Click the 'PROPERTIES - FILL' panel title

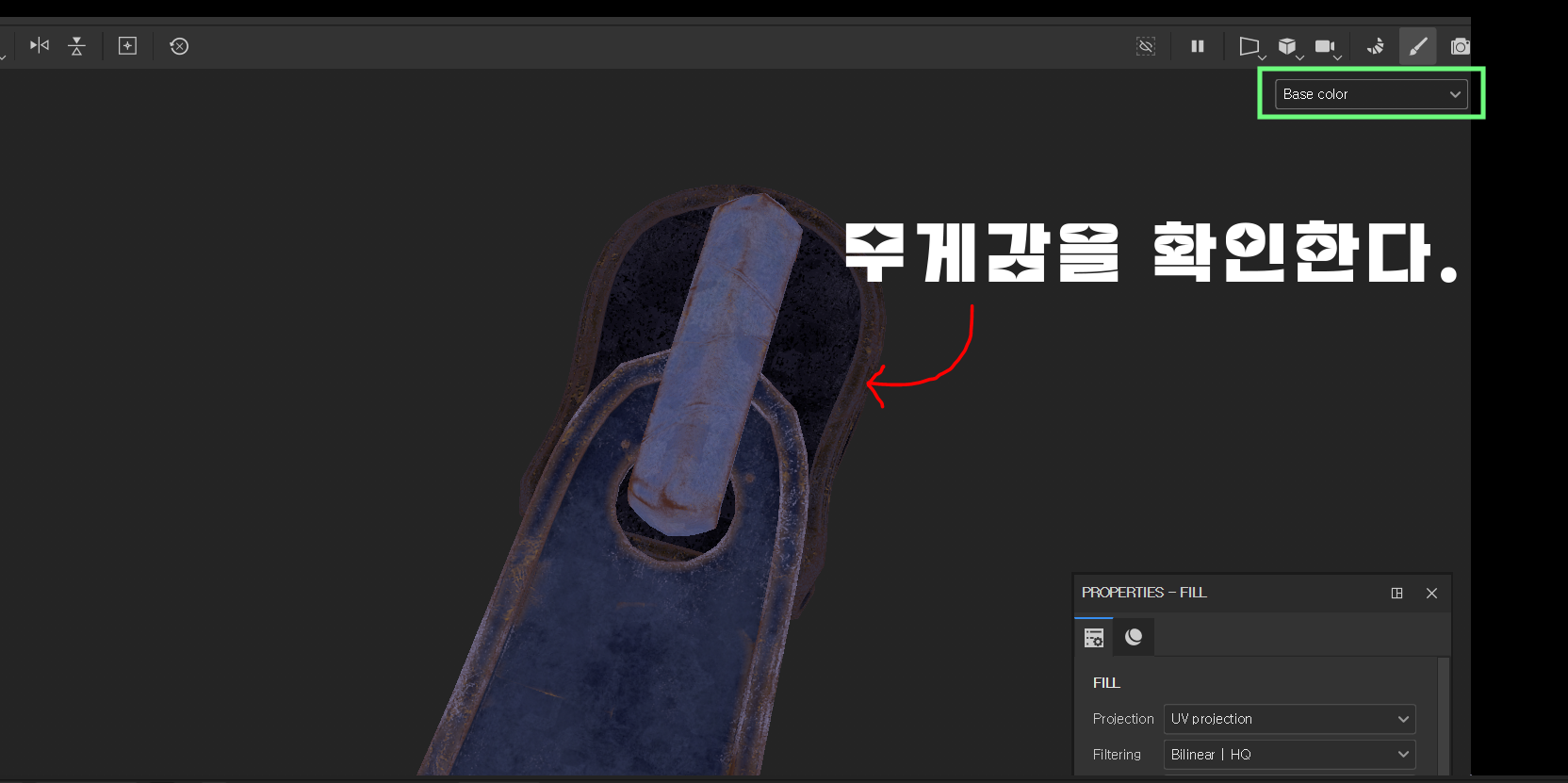tap(1144, 593)
